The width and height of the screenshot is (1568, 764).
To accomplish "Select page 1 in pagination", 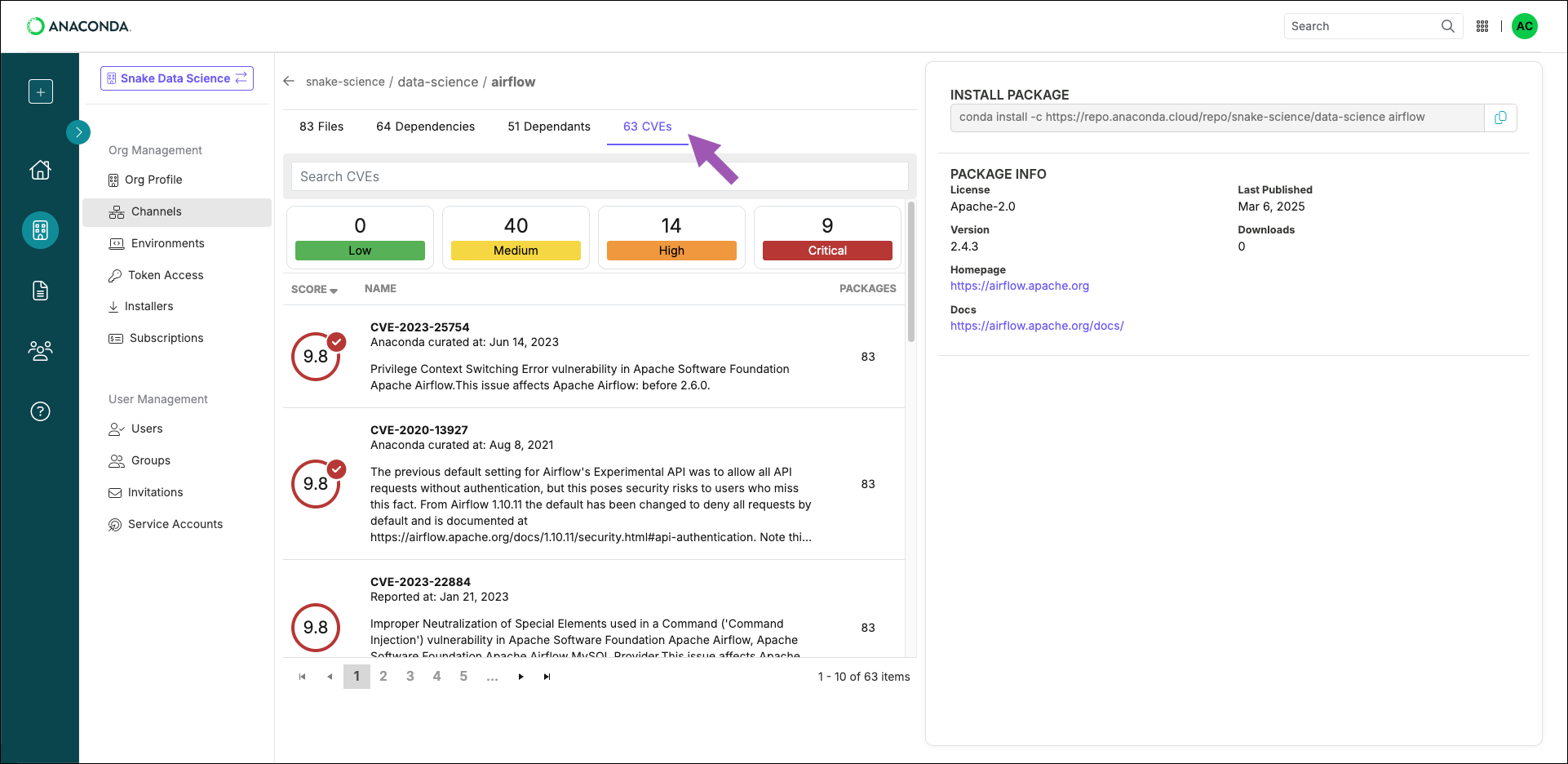I will pos(357,677).
